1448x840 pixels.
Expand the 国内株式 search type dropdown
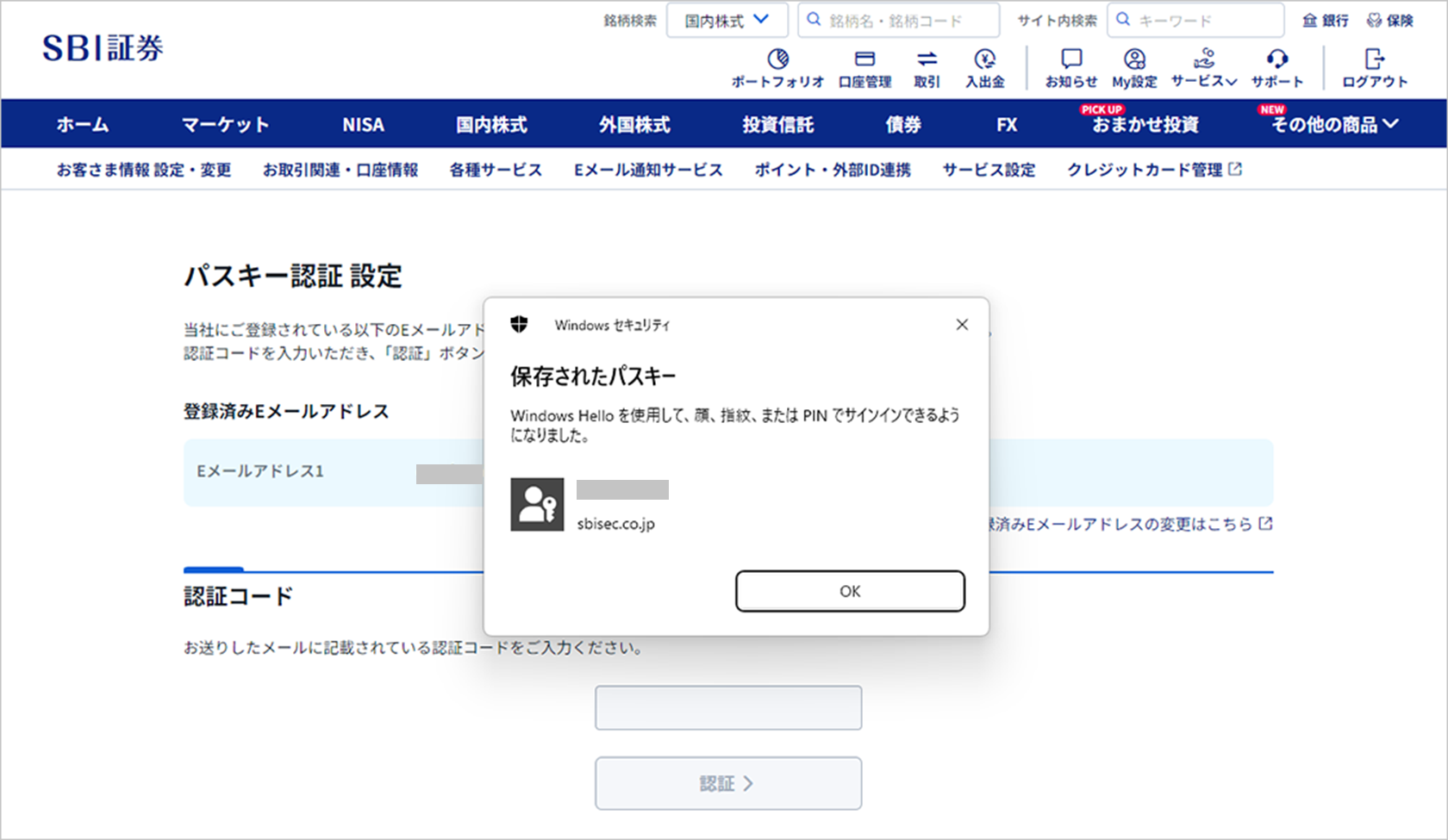(x=727, y=21)
